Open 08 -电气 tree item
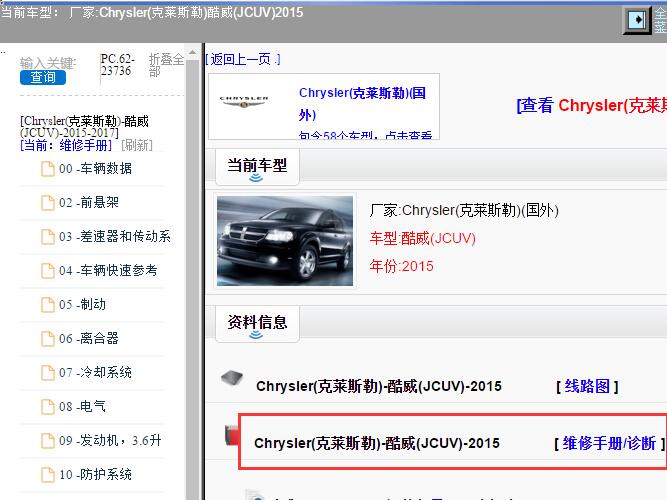This screenshot has height=500, width=667. coord(82,407)
